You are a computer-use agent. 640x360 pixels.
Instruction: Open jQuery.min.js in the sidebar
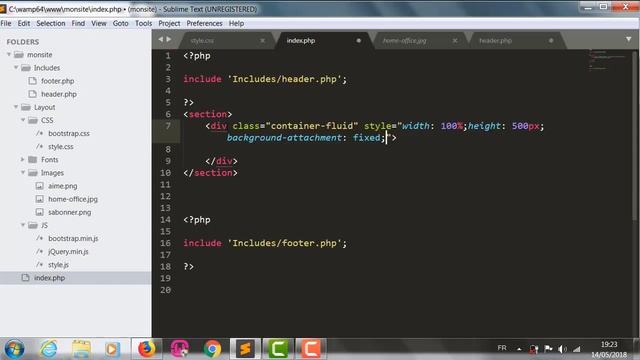(x=68, y=251)
